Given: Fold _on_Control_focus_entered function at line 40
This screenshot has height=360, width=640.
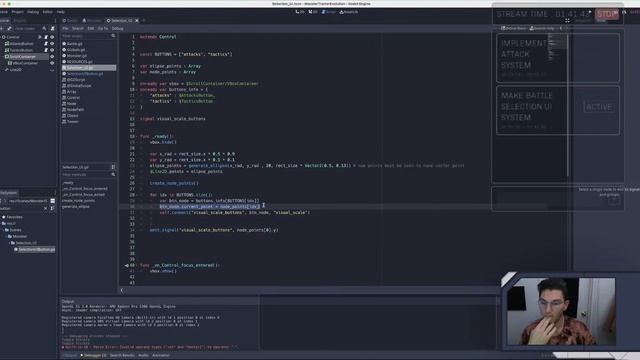Looking at the screenshot, I should (136, 265).
